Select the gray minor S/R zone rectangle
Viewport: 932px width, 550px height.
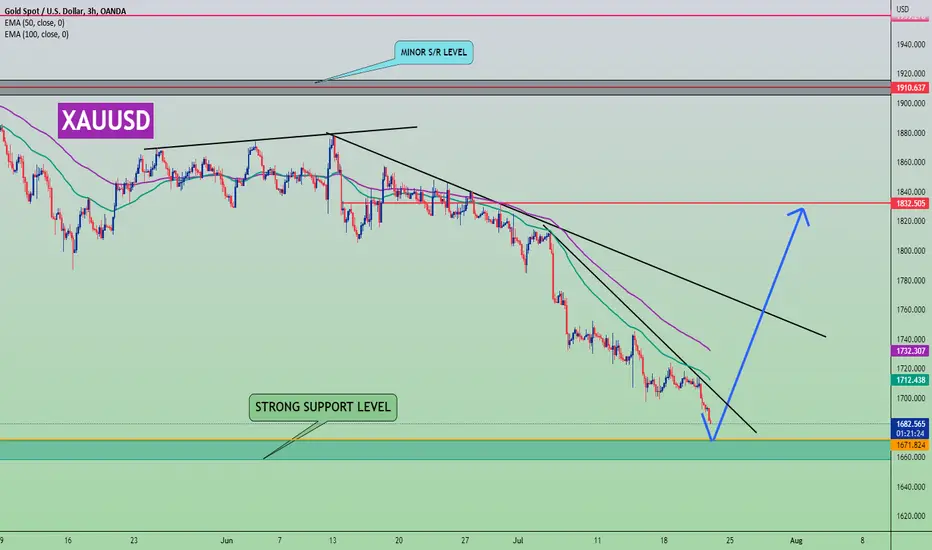point(445,88)
